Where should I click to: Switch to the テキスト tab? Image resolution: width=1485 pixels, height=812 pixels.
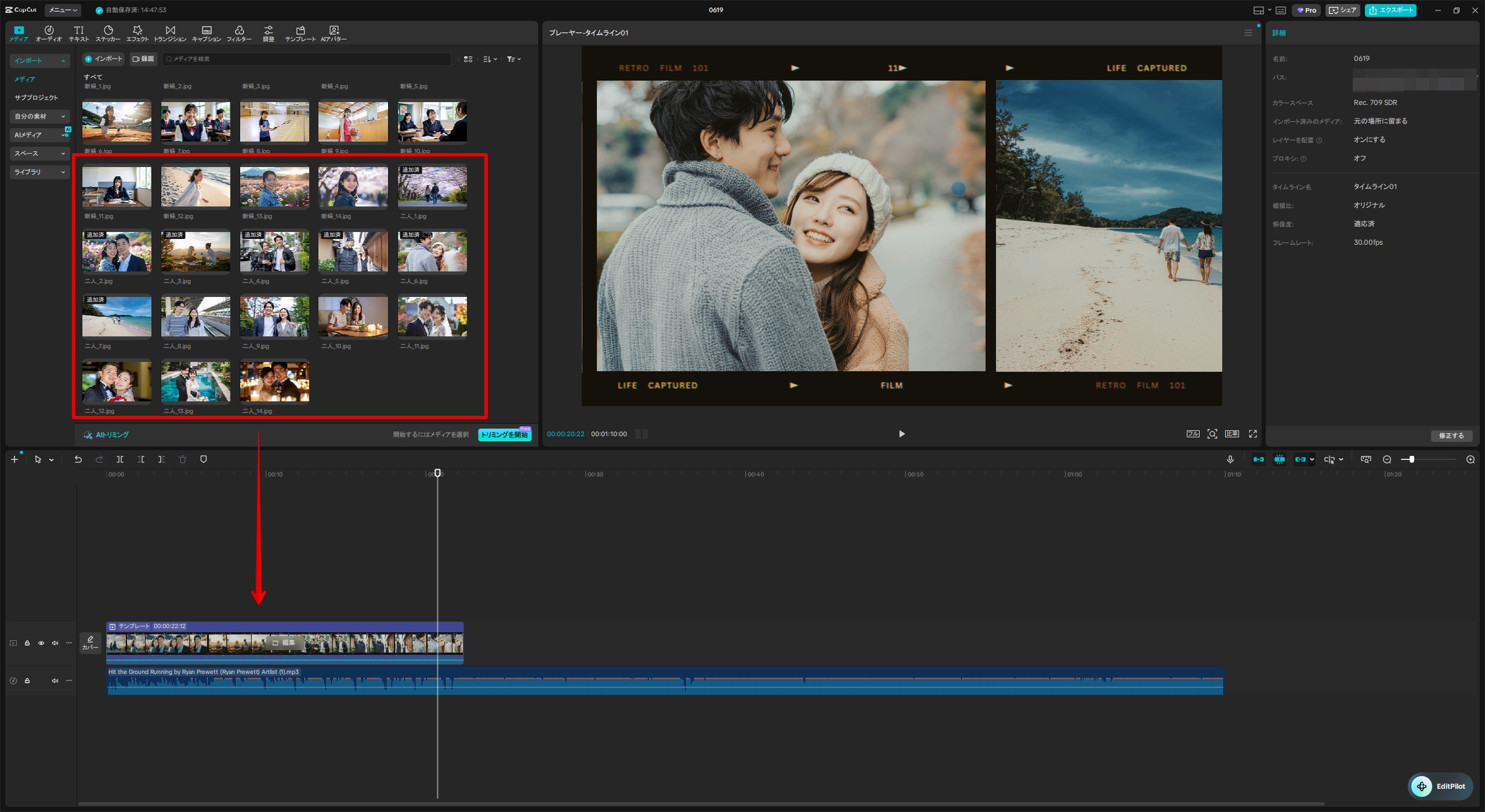79,33
